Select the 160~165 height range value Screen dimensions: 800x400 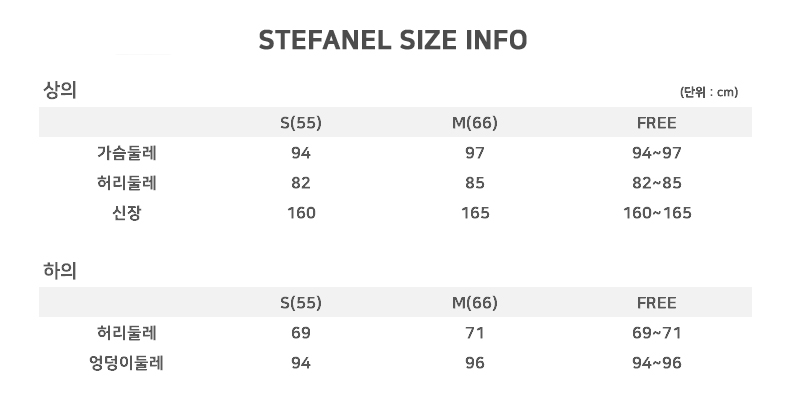pos(657,213)
